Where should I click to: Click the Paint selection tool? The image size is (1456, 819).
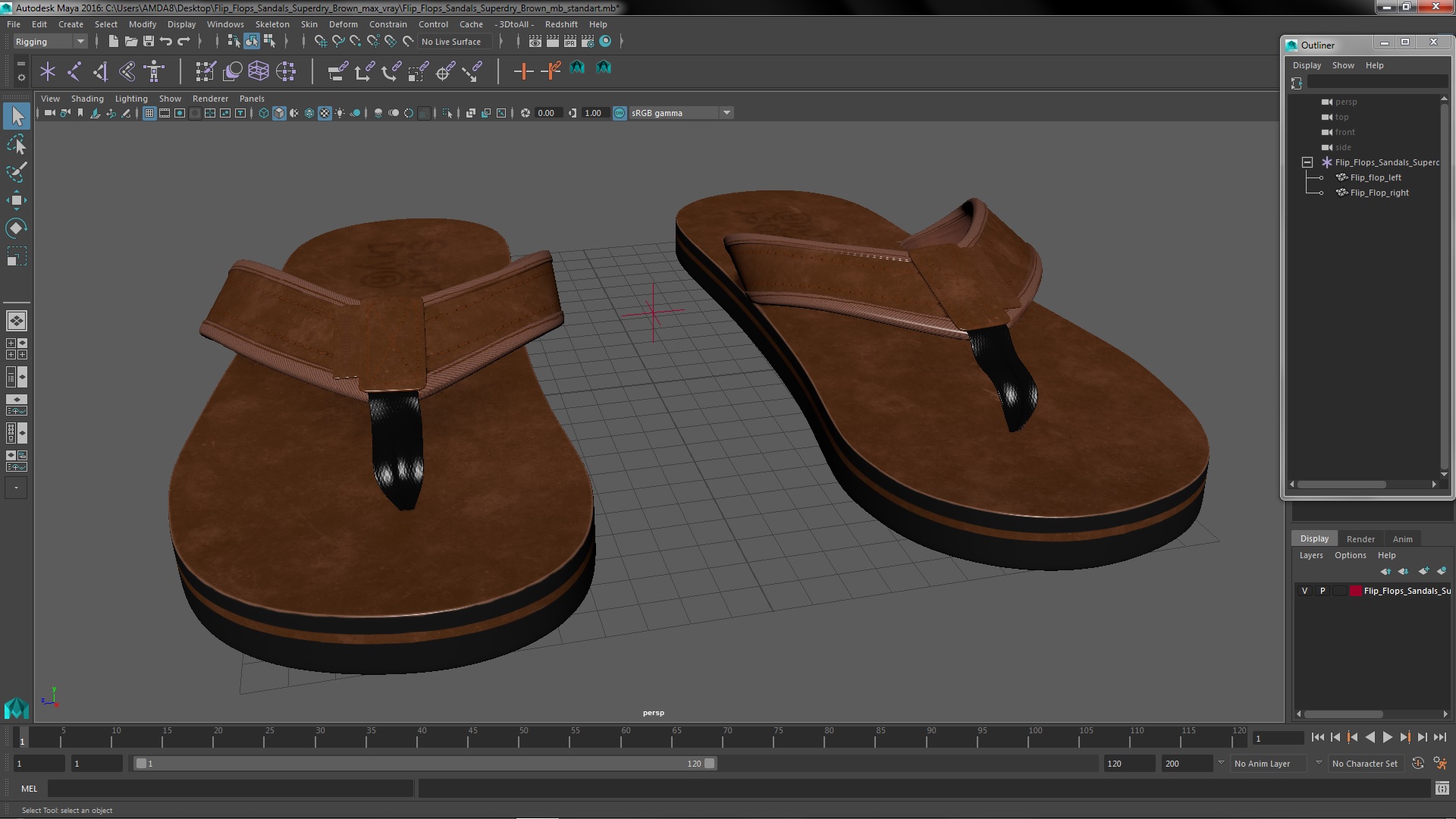tap(16, 172)
